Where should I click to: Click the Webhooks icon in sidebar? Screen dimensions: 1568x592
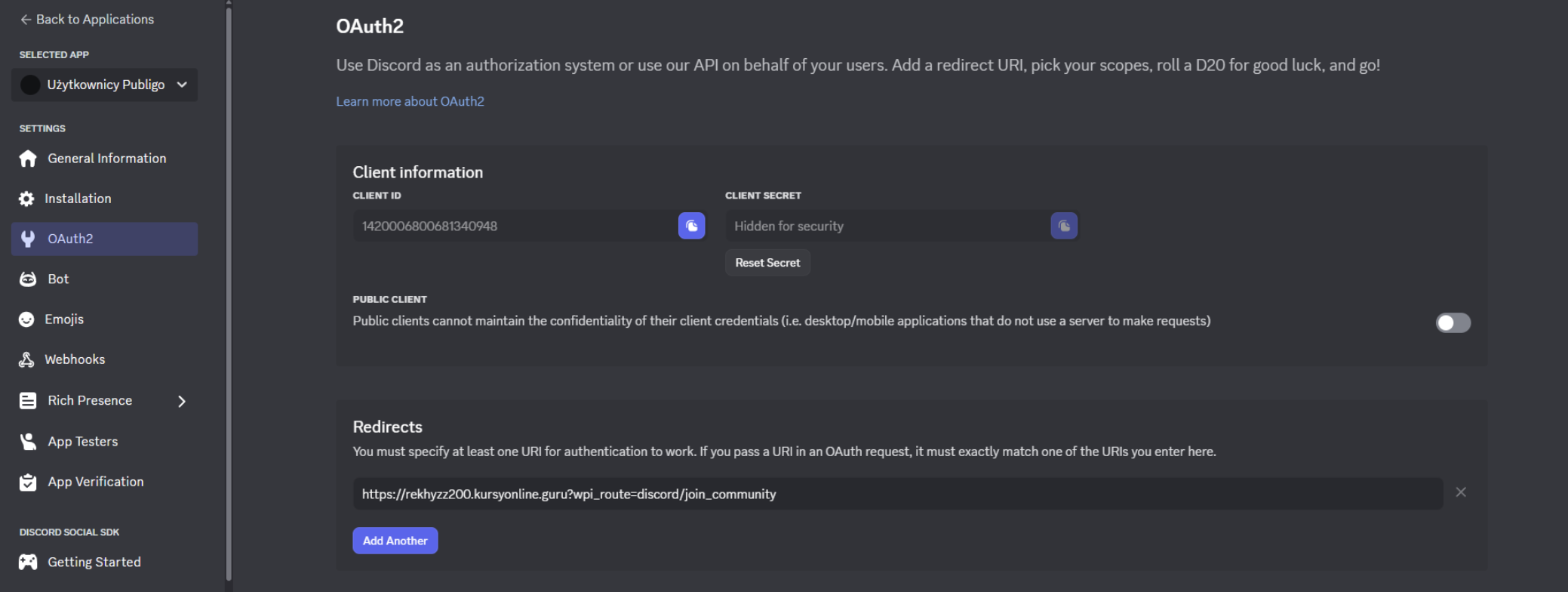click(x=26, y=359)
